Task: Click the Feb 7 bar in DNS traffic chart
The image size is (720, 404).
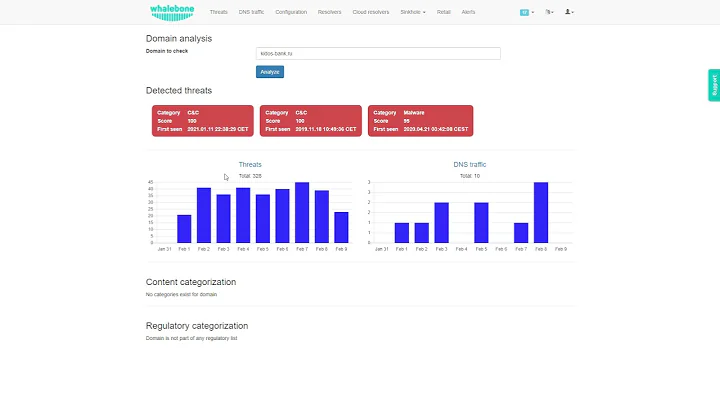Action: tap(521, 233)
